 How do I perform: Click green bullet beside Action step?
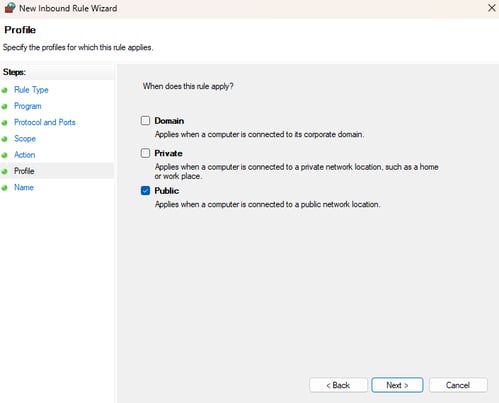(4, 155)
